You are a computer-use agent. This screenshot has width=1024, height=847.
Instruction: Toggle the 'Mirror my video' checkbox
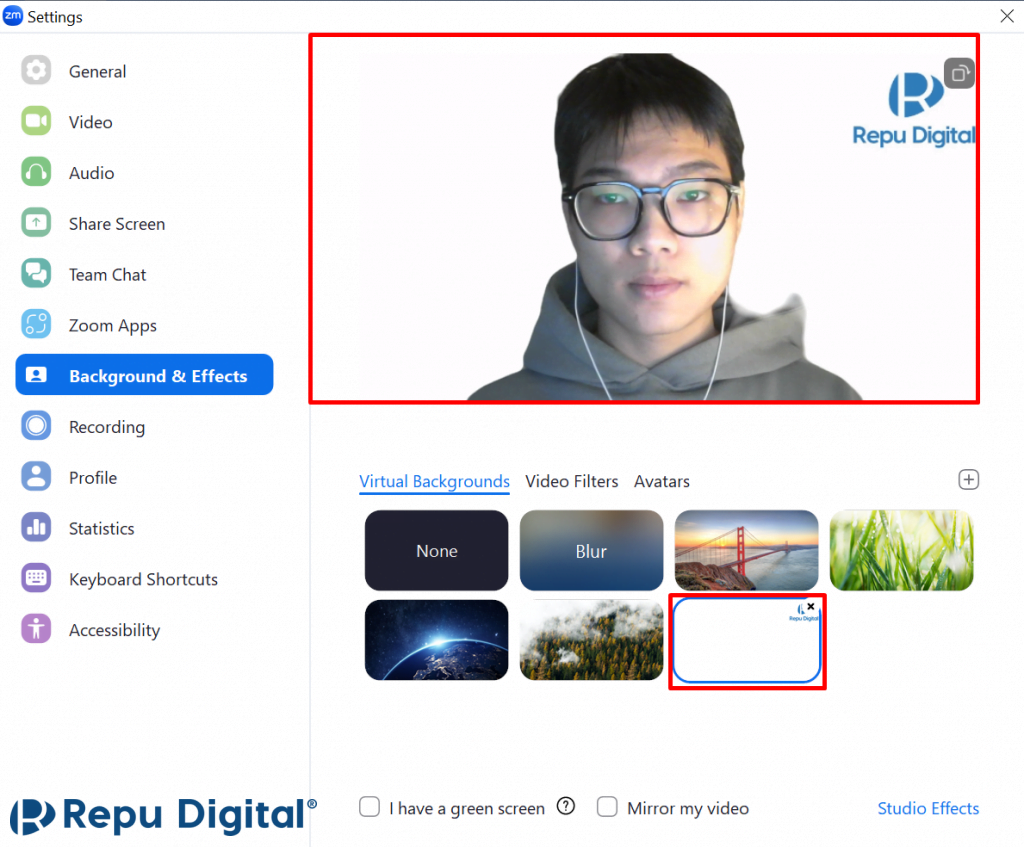pyautogui.click(x=607, y=807)
